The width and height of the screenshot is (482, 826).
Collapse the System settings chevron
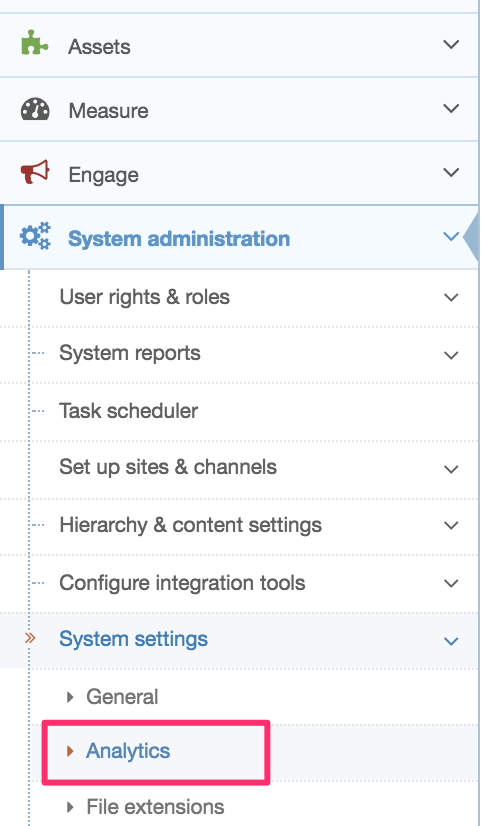[451, 641]
